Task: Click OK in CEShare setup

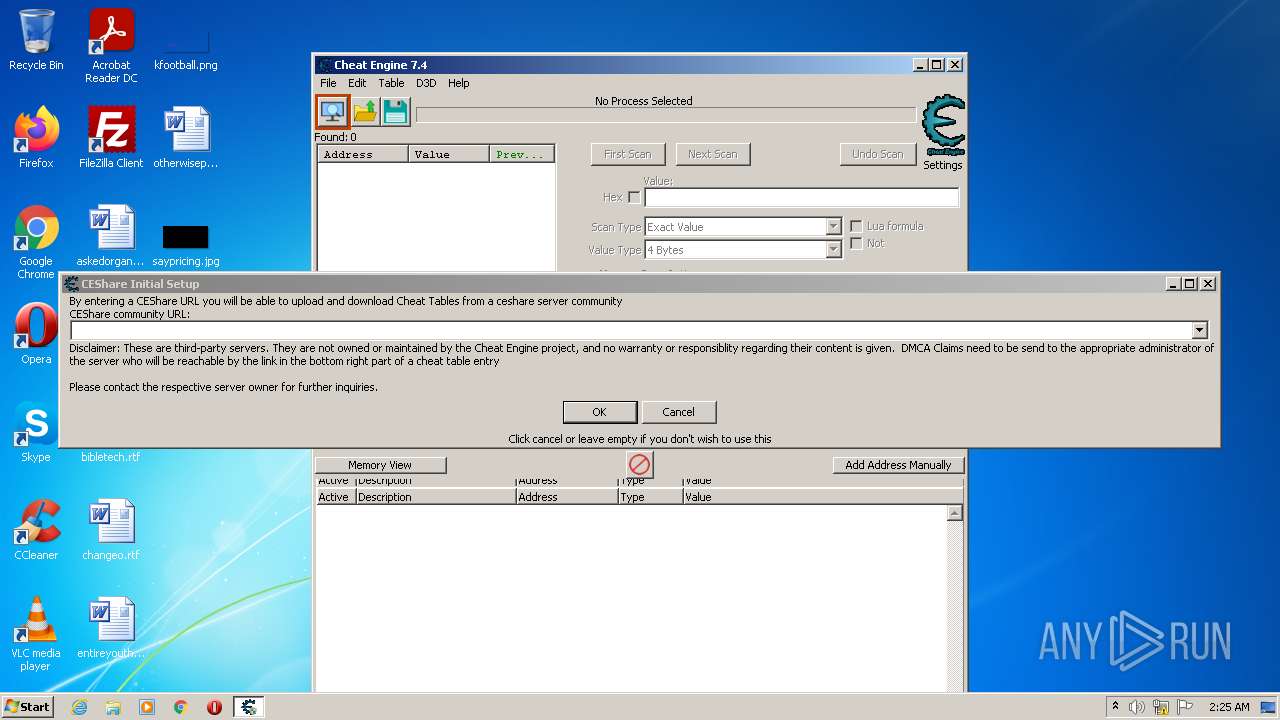Action: point(599,412)
